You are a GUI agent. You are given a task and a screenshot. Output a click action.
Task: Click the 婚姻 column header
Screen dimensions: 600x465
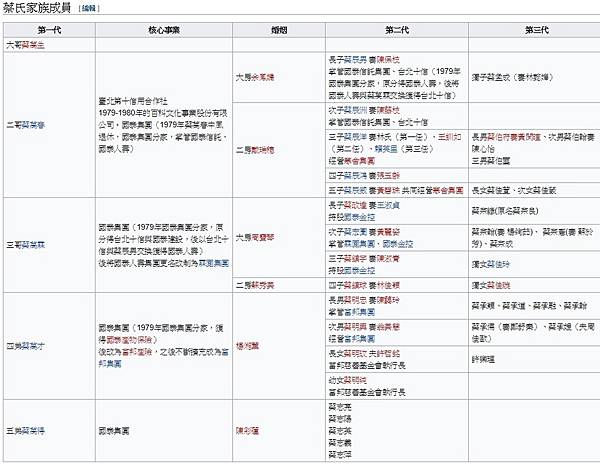click(279, 30)
